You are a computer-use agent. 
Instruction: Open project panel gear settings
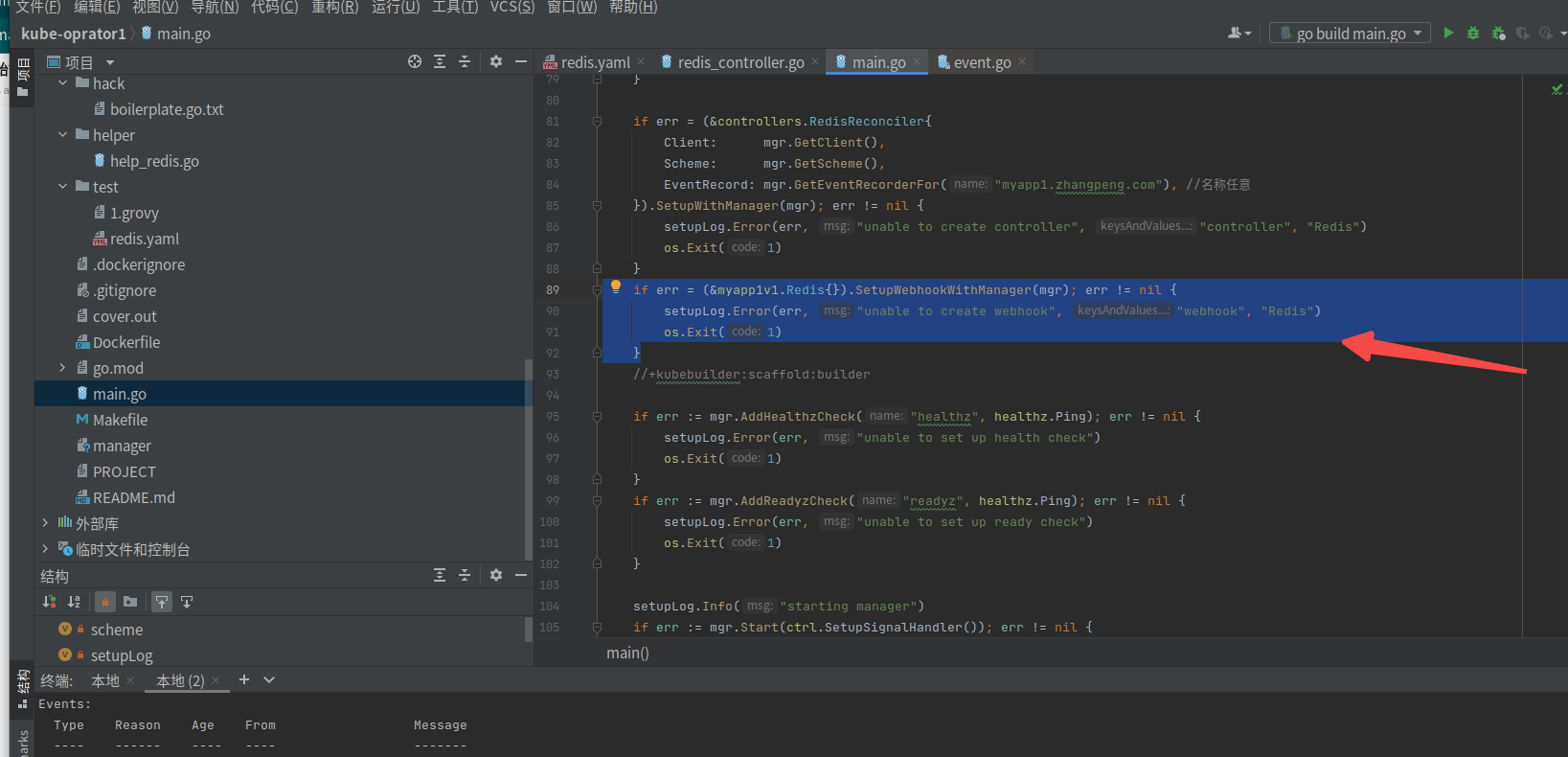[x=496, y=61]
